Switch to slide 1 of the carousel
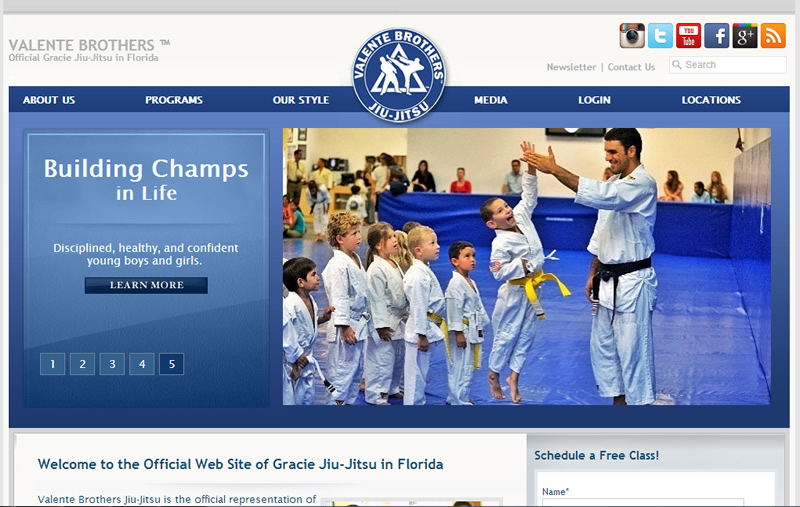 (53, 364)
